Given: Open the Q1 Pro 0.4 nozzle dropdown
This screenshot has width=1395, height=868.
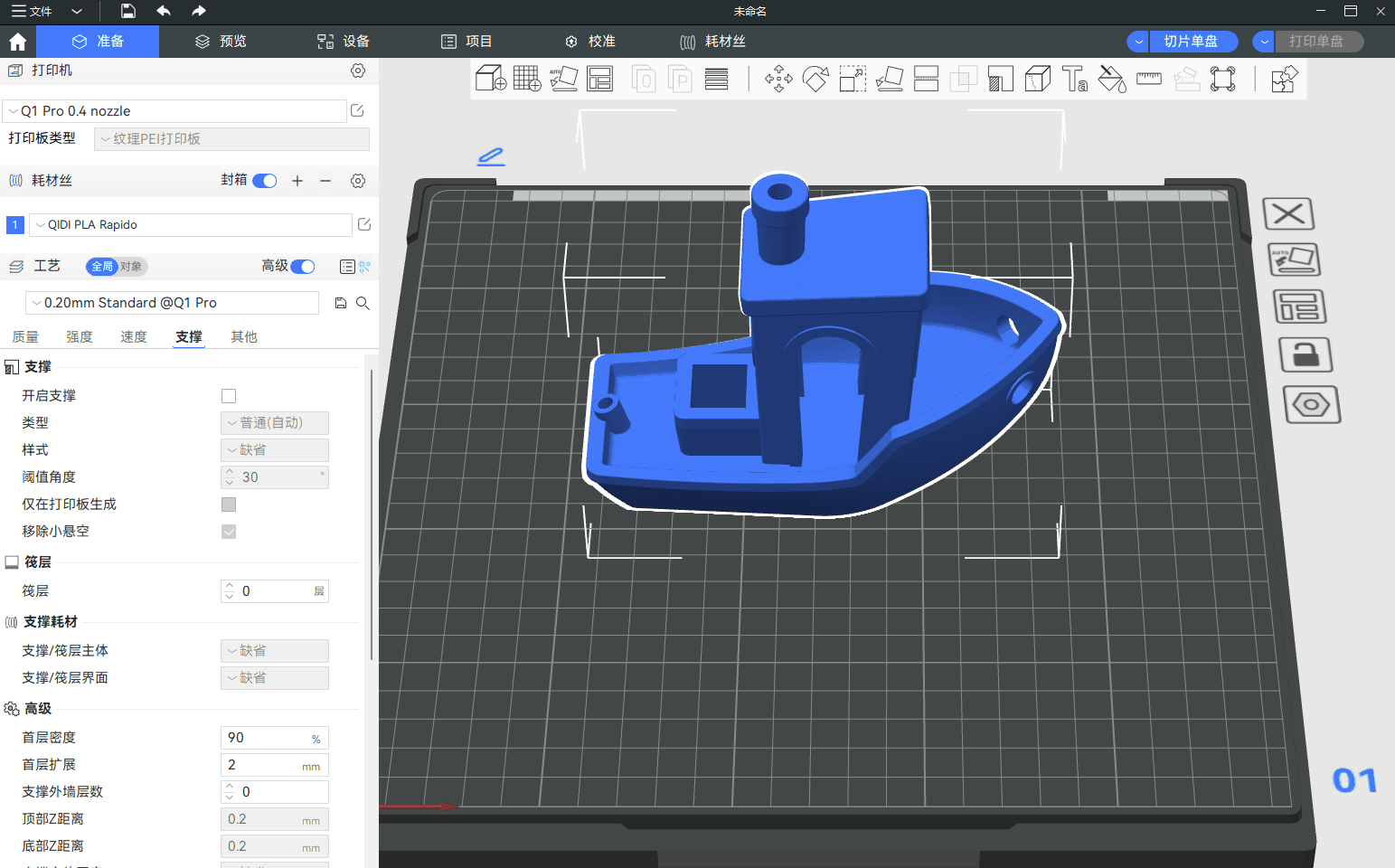Looking at the screenshot, I should [175, 111].
